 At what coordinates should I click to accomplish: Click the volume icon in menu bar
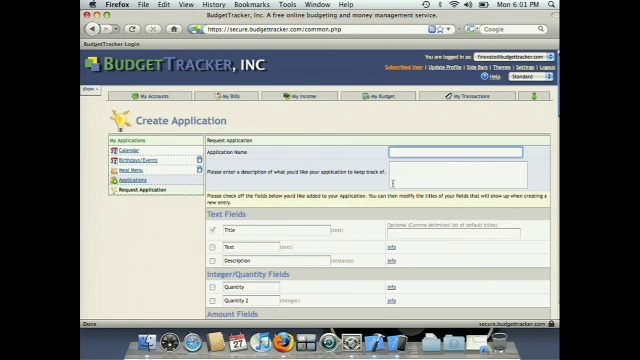point(468,4)
